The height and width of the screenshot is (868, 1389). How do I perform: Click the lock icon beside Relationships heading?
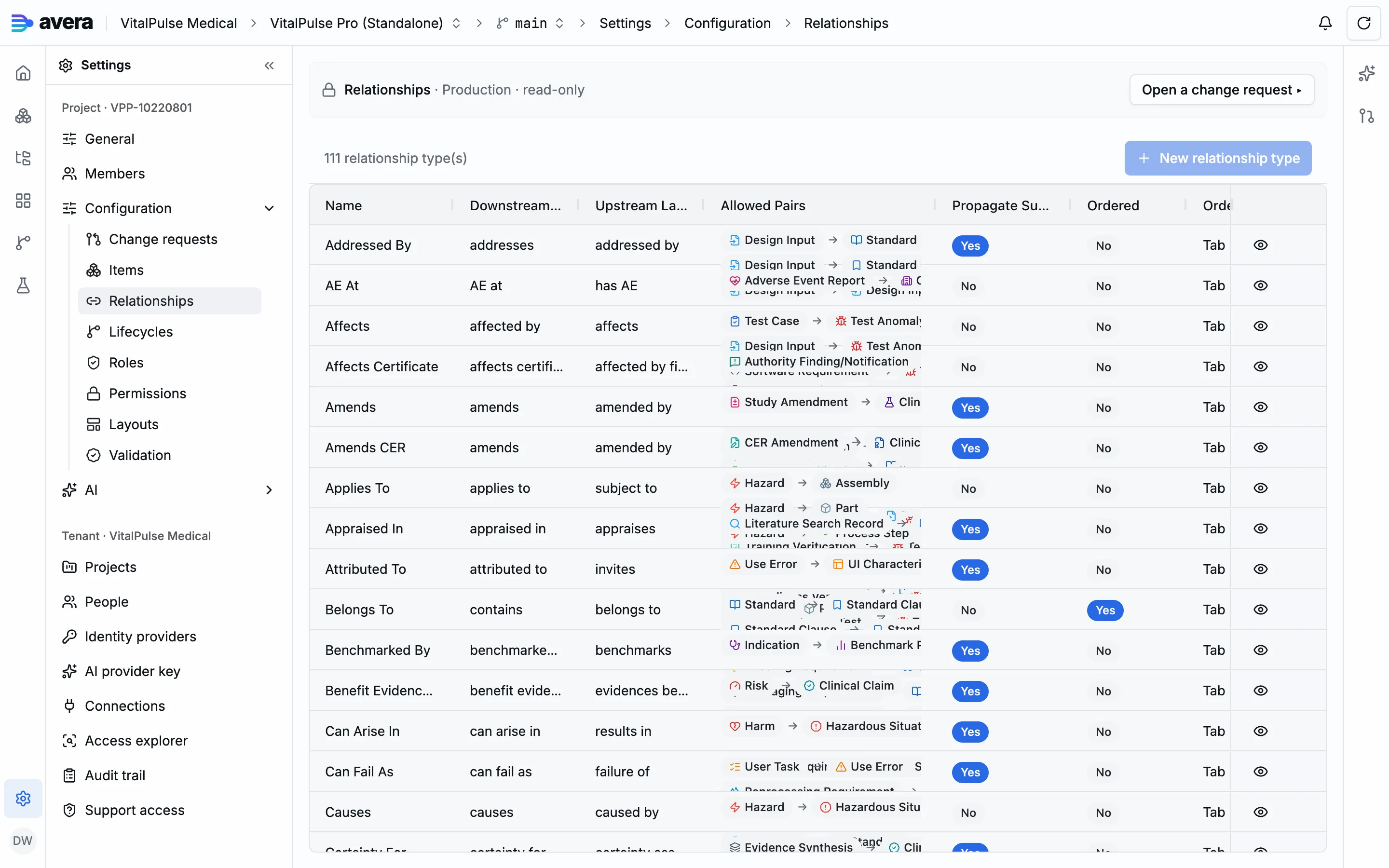coord(329,90)
